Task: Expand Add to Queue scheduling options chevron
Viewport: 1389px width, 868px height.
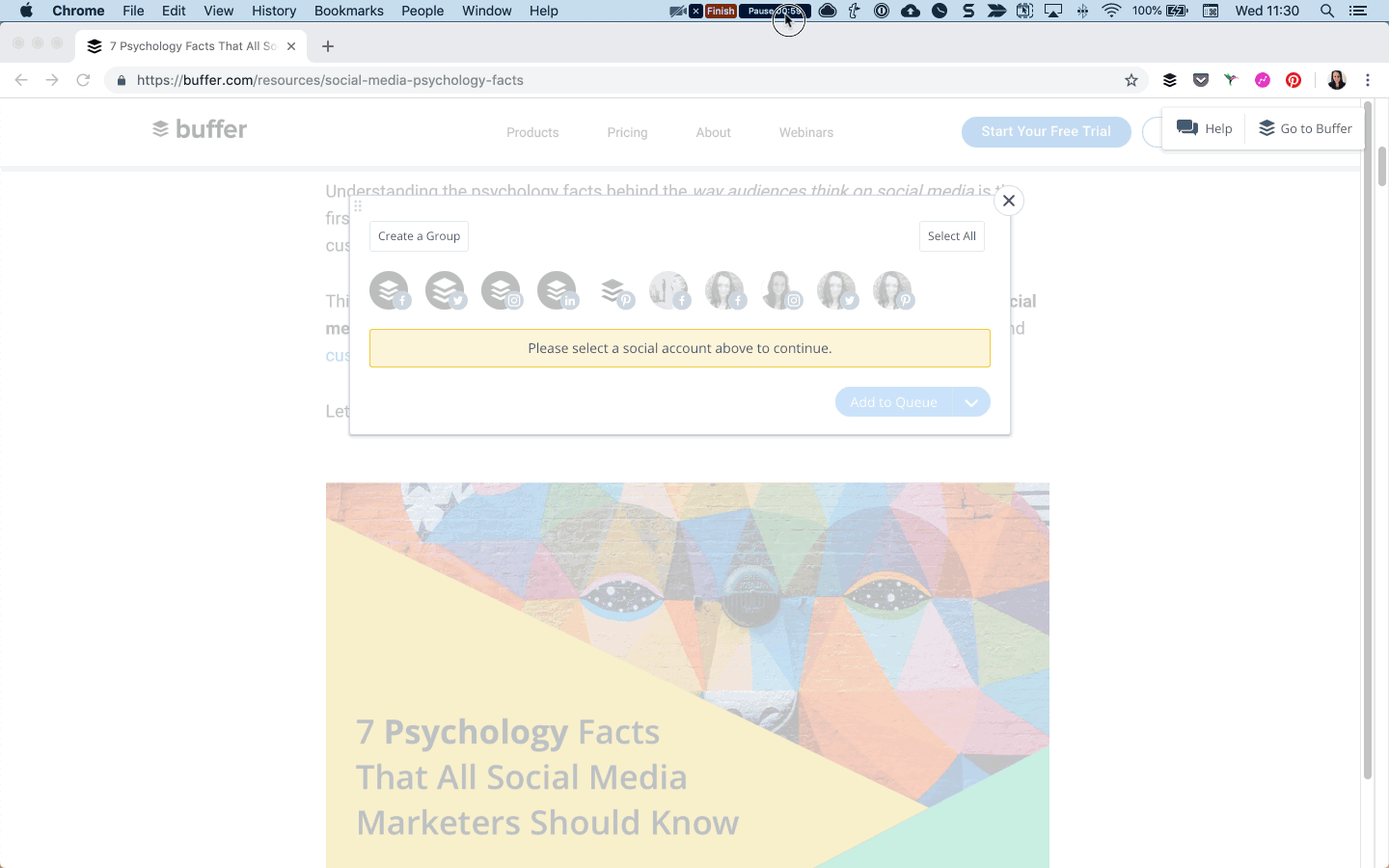Action: pyautogui.click(x=971, y=401)
